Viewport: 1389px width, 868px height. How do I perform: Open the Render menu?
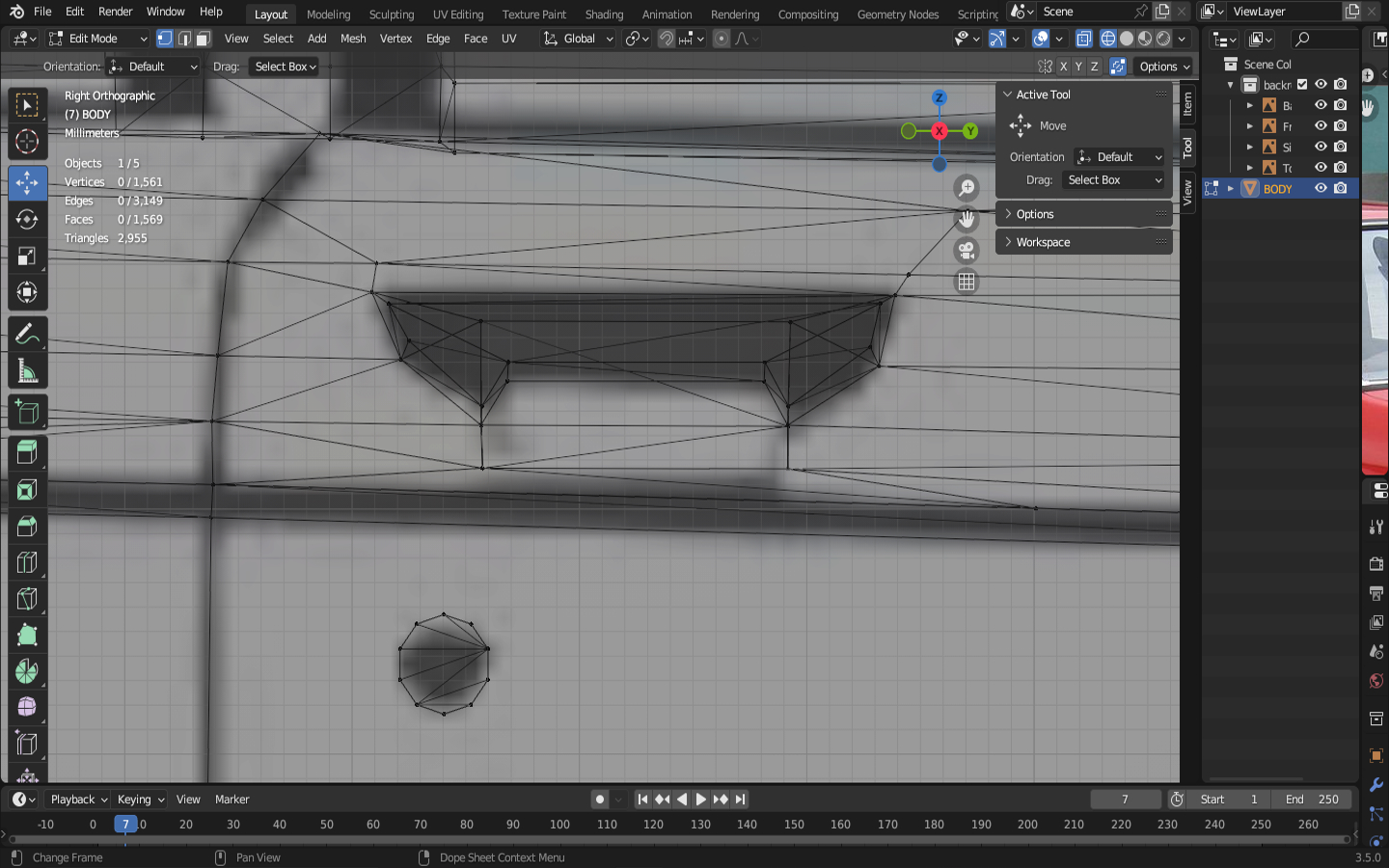click(x=116, y=12)
